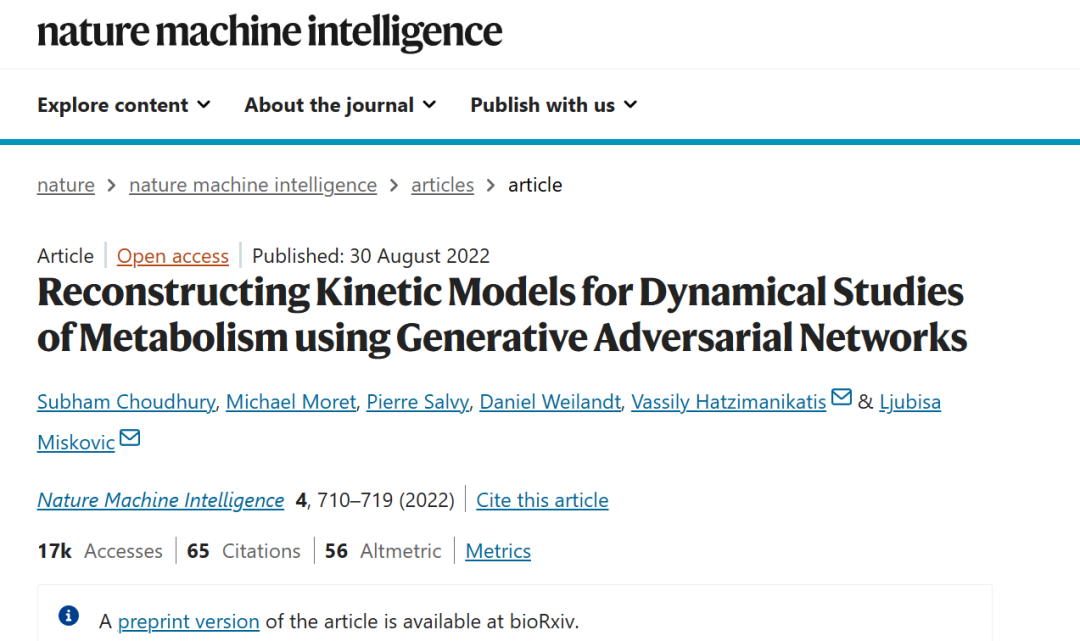Screen dimensions: 1080x641
Task: Open nature machine intelligence breadcrumb link
Action: tap(253, 185)
